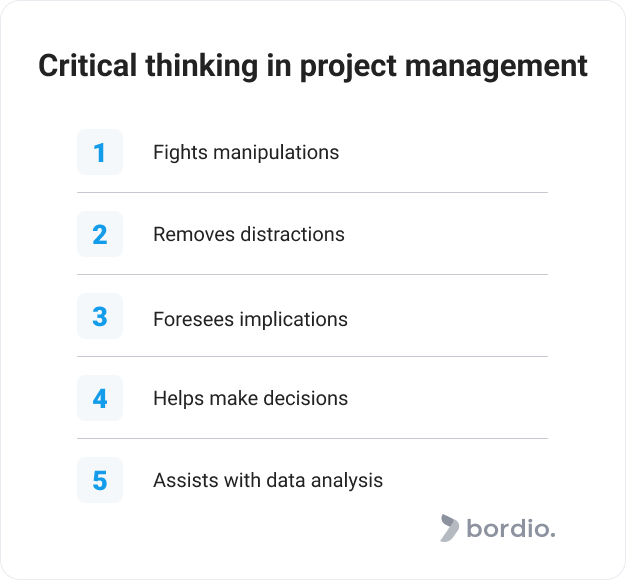
Task: Select the 'Fights manipulations' text
Action: [246, 152]
